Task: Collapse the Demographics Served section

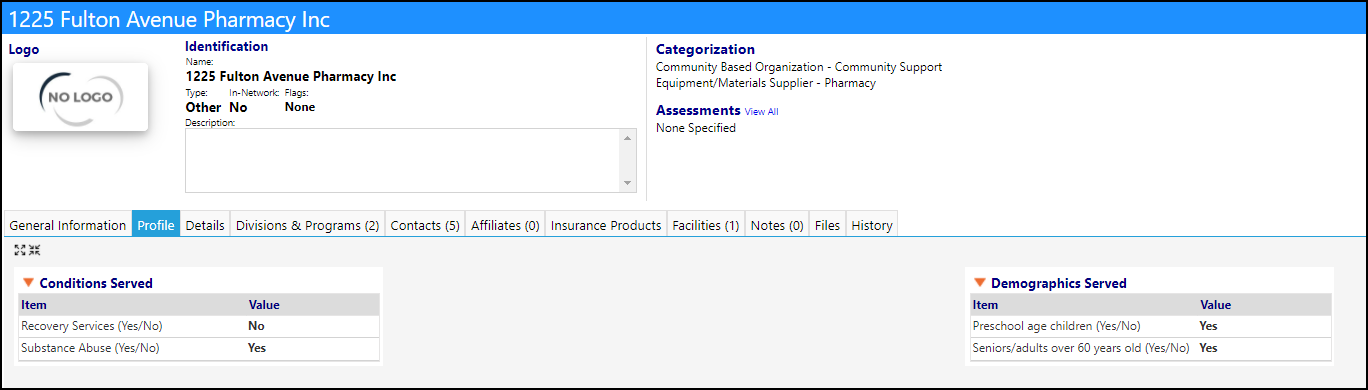Action: click(x=980, y=283)
